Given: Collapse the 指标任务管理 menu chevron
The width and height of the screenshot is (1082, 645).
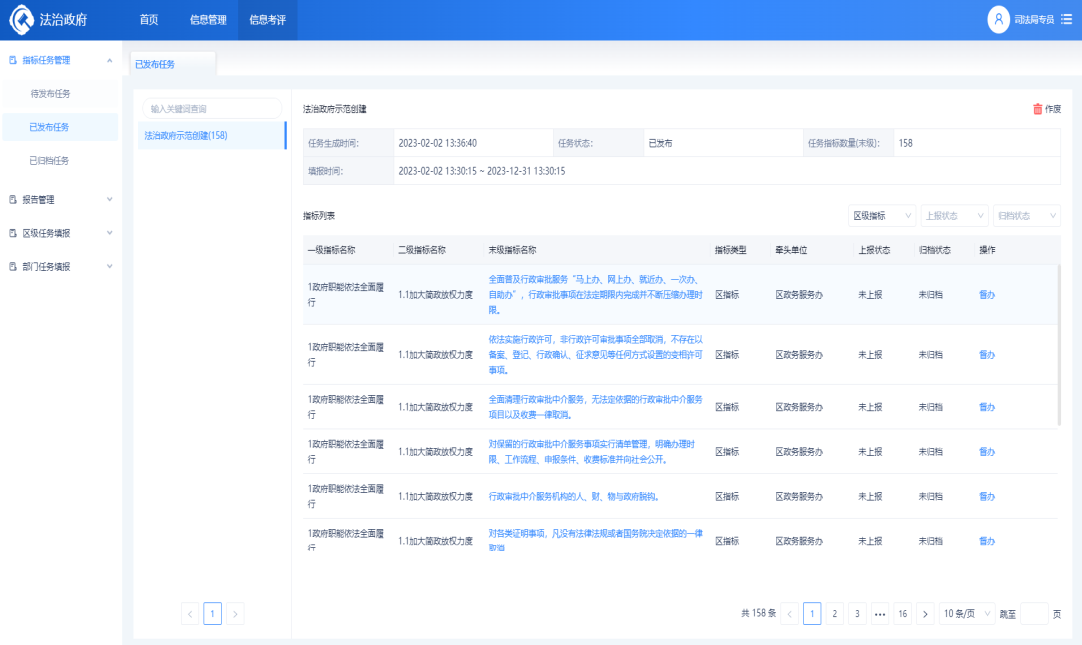Looking at the screenshot, I should pos(109,60).
